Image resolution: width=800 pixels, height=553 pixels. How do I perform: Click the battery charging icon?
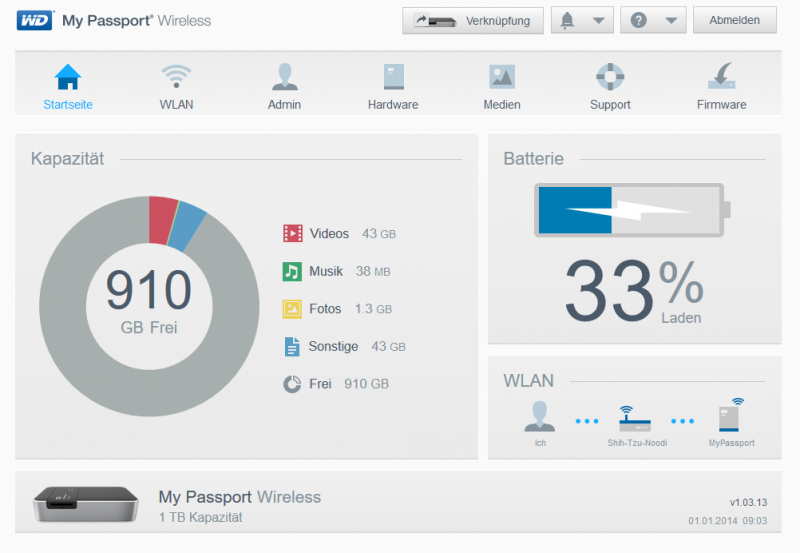pos(632,210)
